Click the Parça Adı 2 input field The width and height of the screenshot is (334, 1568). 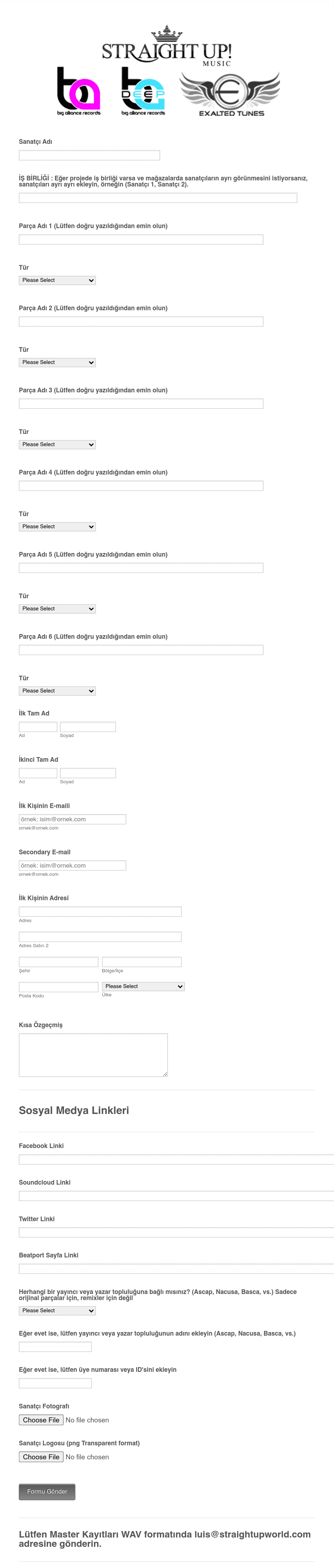[x=141, y=321]
